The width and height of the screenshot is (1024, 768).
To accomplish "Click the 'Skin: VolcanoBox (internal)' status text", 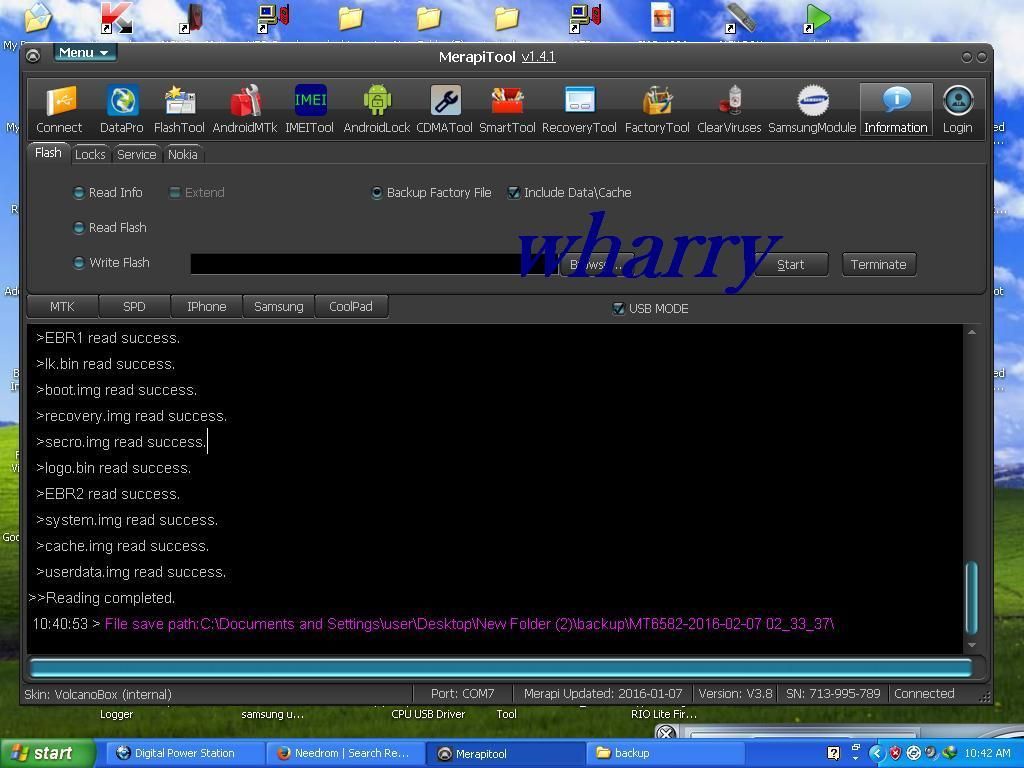I will (98, 694).
